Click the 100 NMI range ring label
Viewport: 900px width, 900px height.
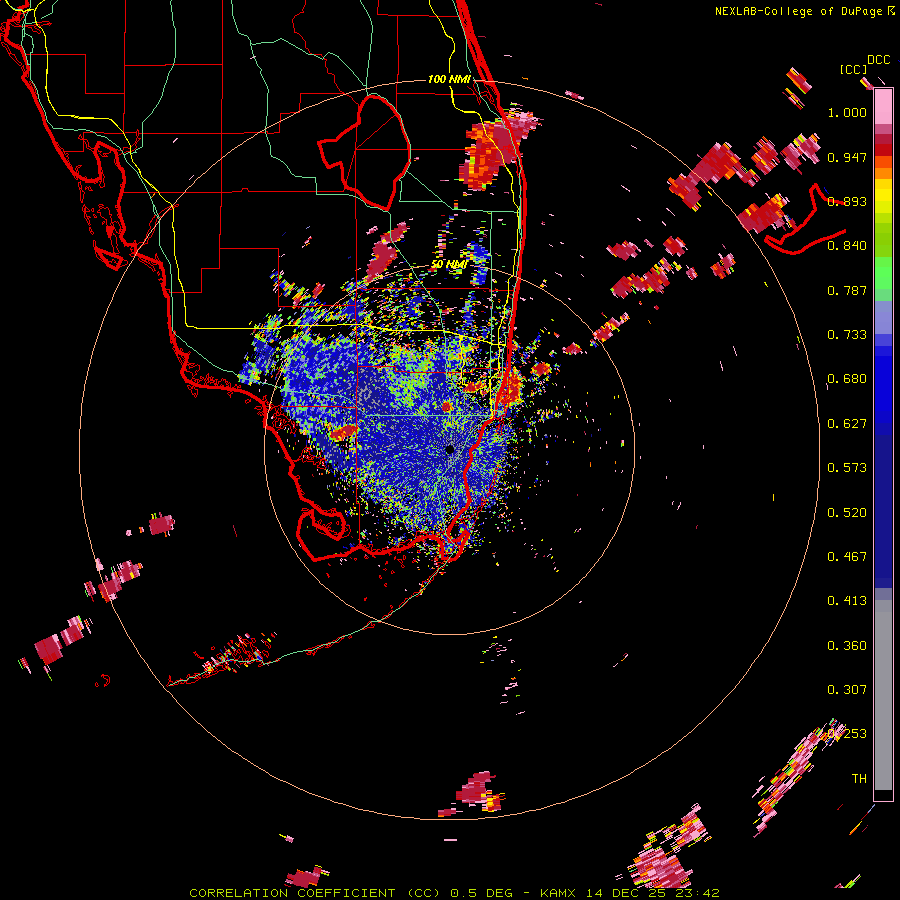click(x=449, y=79)
